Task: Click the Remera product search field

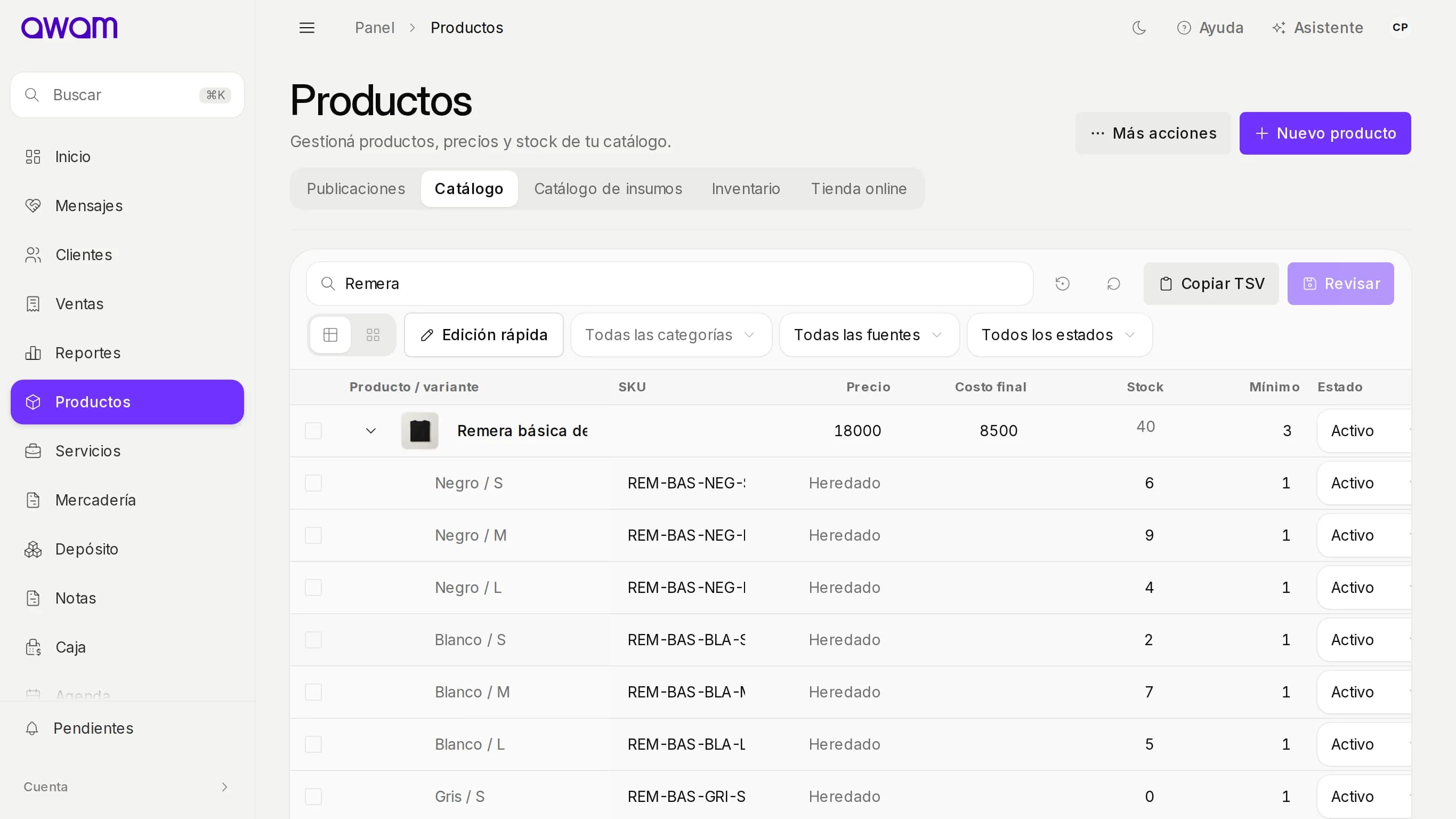Action: tap(670, 283)
